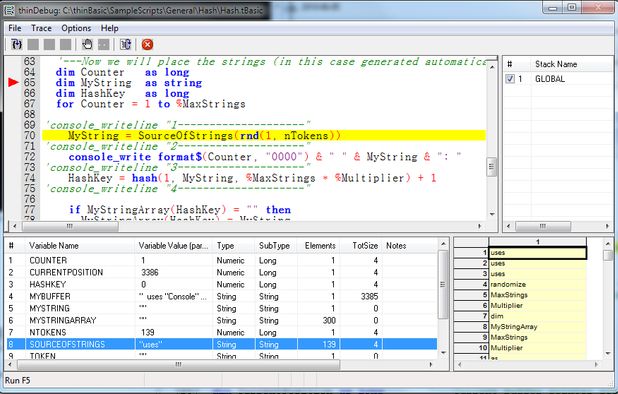Select the MYSTRING variable row

point(222,309)
